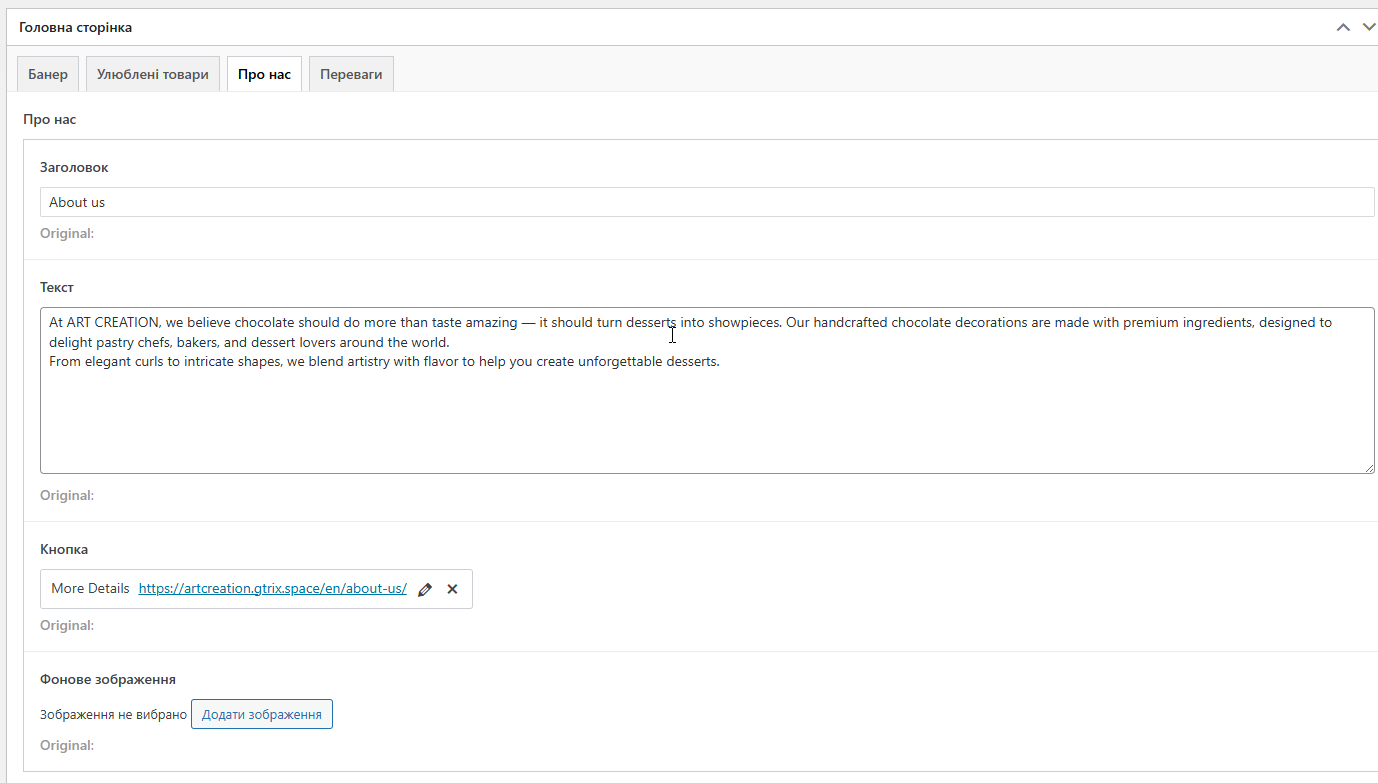The width and height of the screenshot is (1378, 783).
Task: Select the Про нас tab
Action: 265,74
